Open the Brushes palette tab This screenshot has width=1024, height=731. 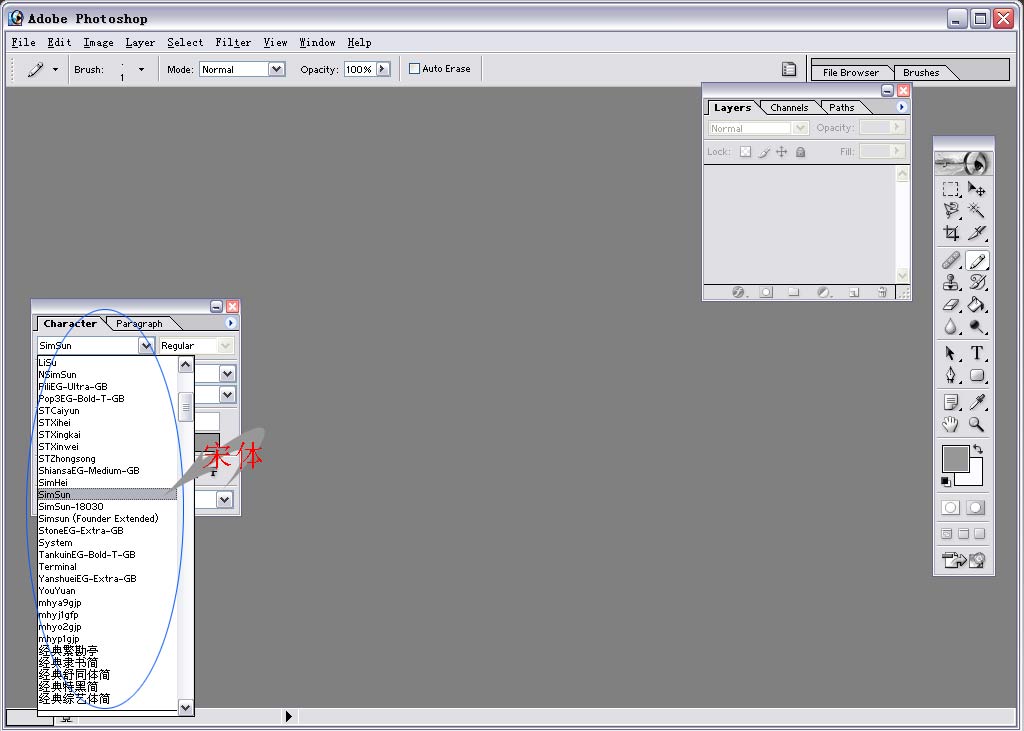pos(921,73)
